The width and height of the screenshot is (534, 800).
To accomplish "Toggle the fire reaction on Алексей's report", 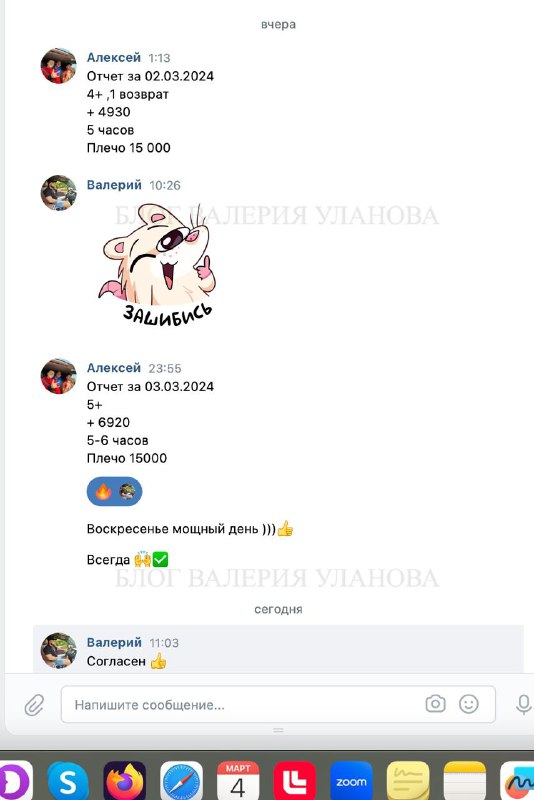I will (114, 491).
